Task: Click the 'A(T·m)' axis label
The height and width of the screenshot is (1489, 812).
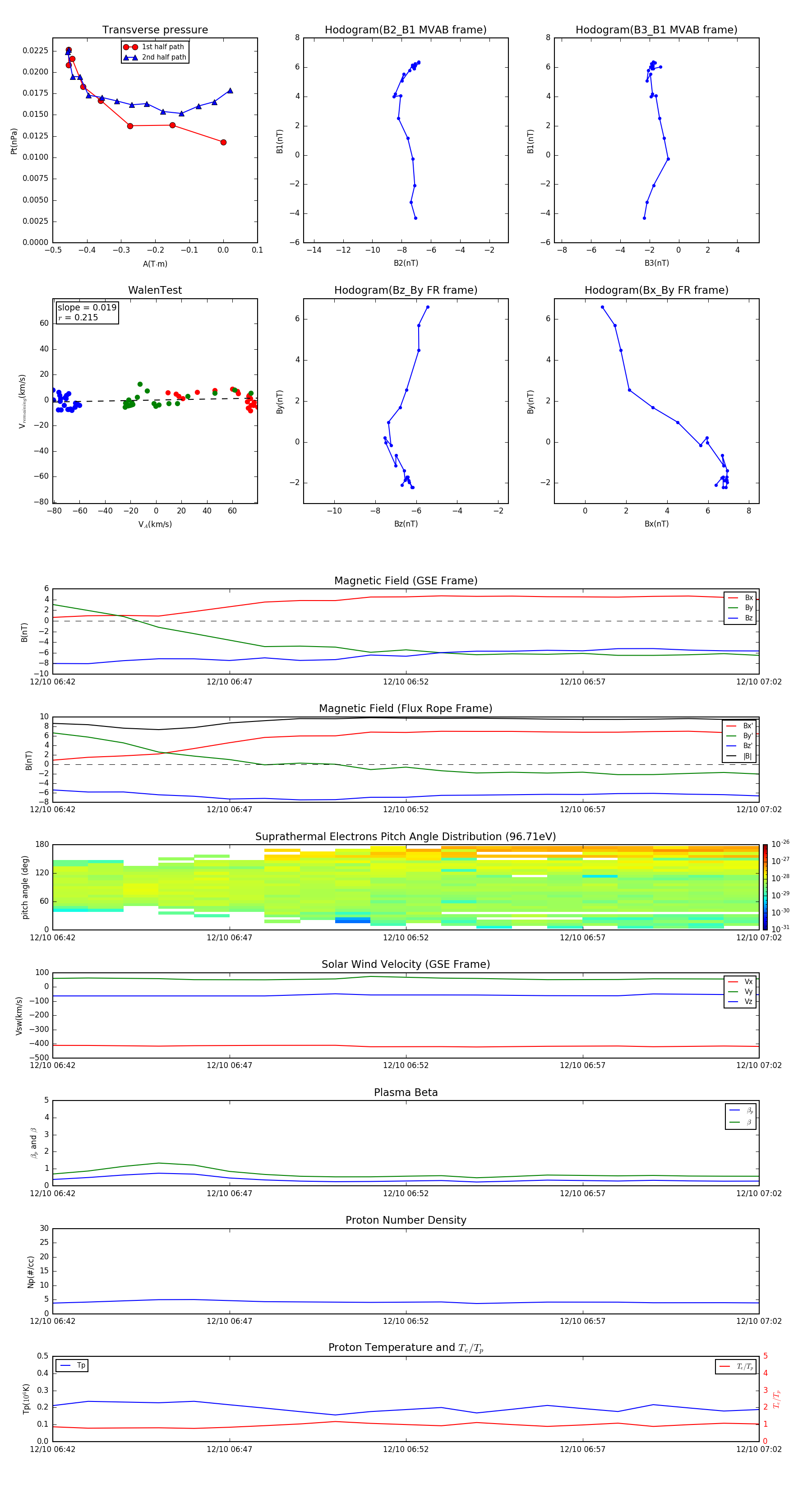Action: click(x=155, y=264)
